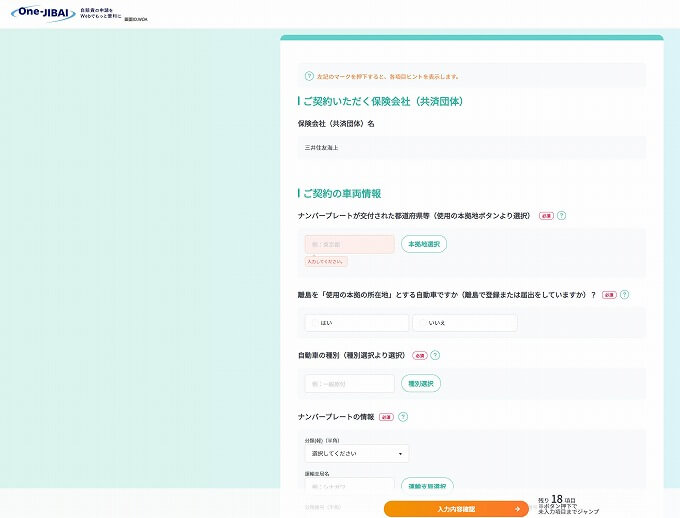Click the 運輸支局選択 button

(429, 486)
